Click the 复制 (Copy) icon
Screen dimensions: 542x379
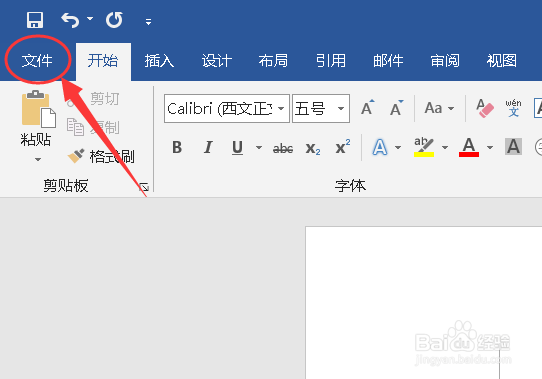coord(75,127)
